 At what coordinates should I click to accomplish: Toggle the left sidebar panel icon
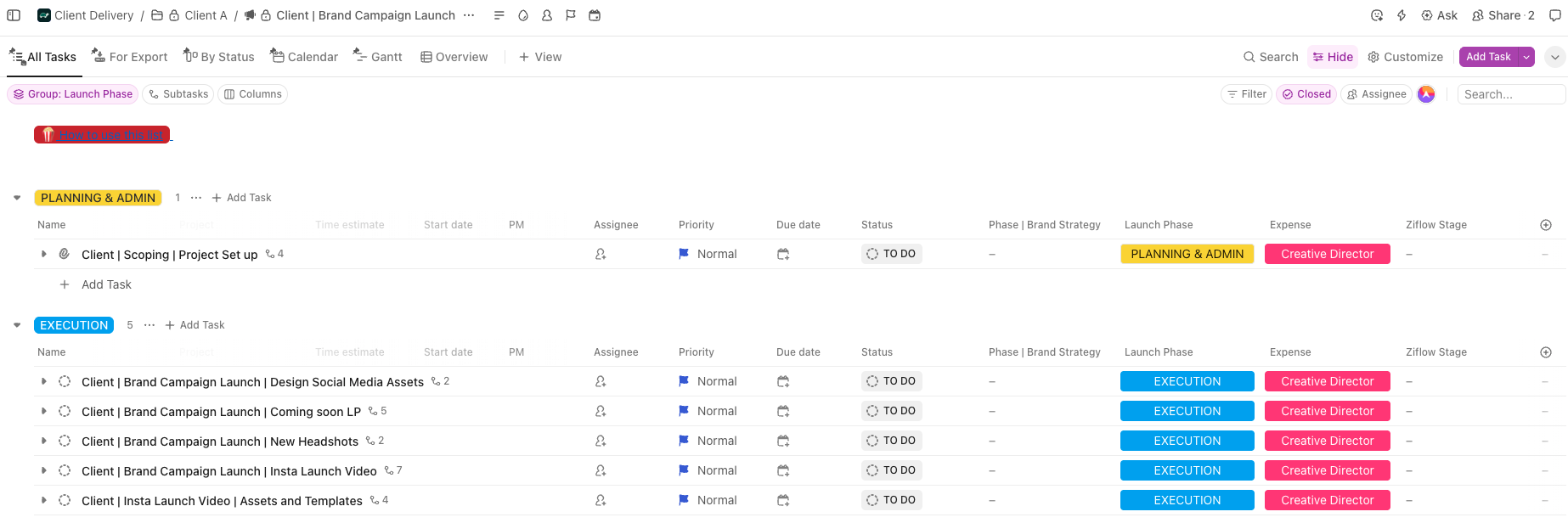tap(14, 15)
